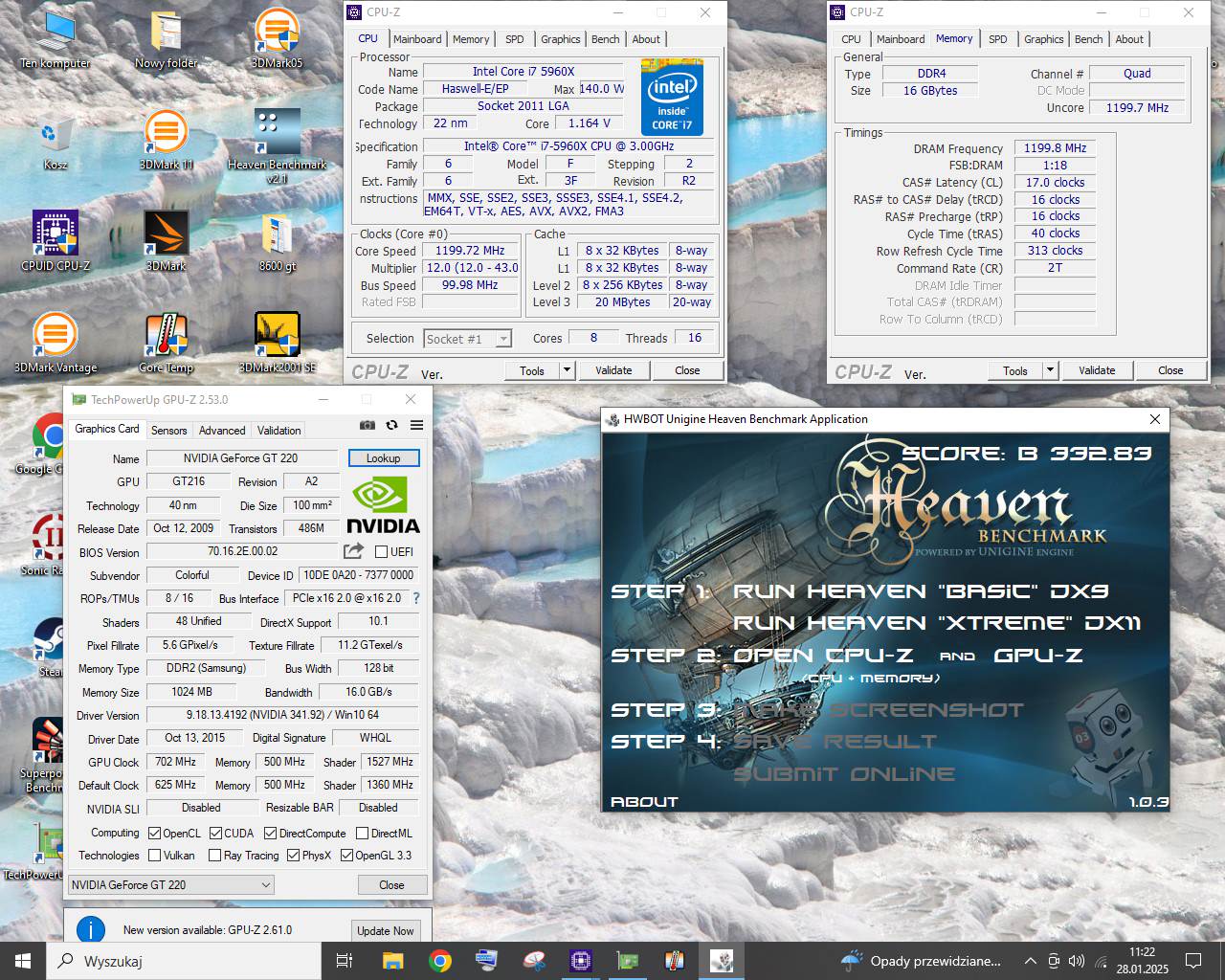The width and height of the screenshot is (1225, 980).
Task: Click Open CPU-Z in Heaven step 2
Action: [x=822, y=656]
